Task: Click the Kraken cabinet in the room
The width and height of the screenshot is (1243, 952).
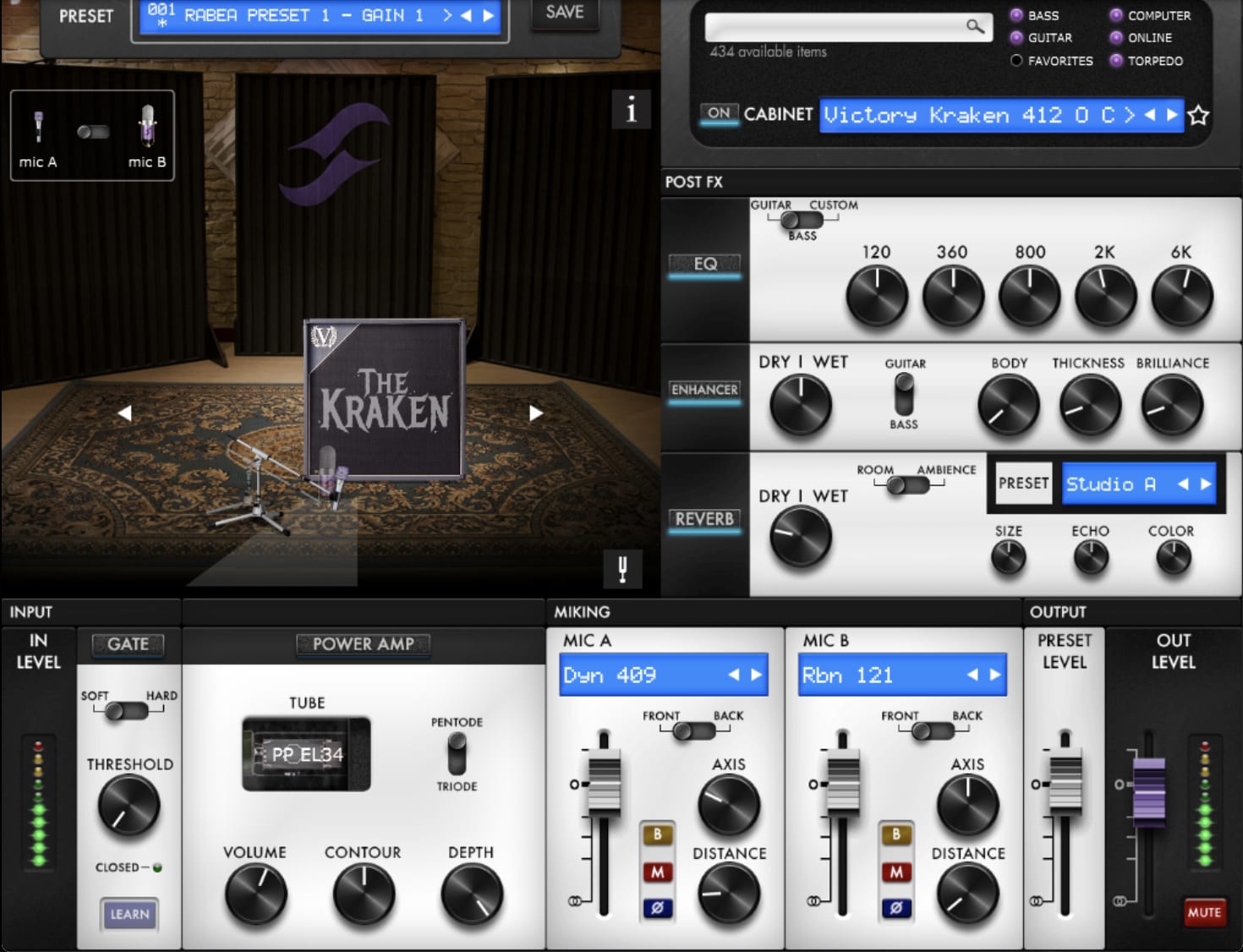Action: coord(385,399)
